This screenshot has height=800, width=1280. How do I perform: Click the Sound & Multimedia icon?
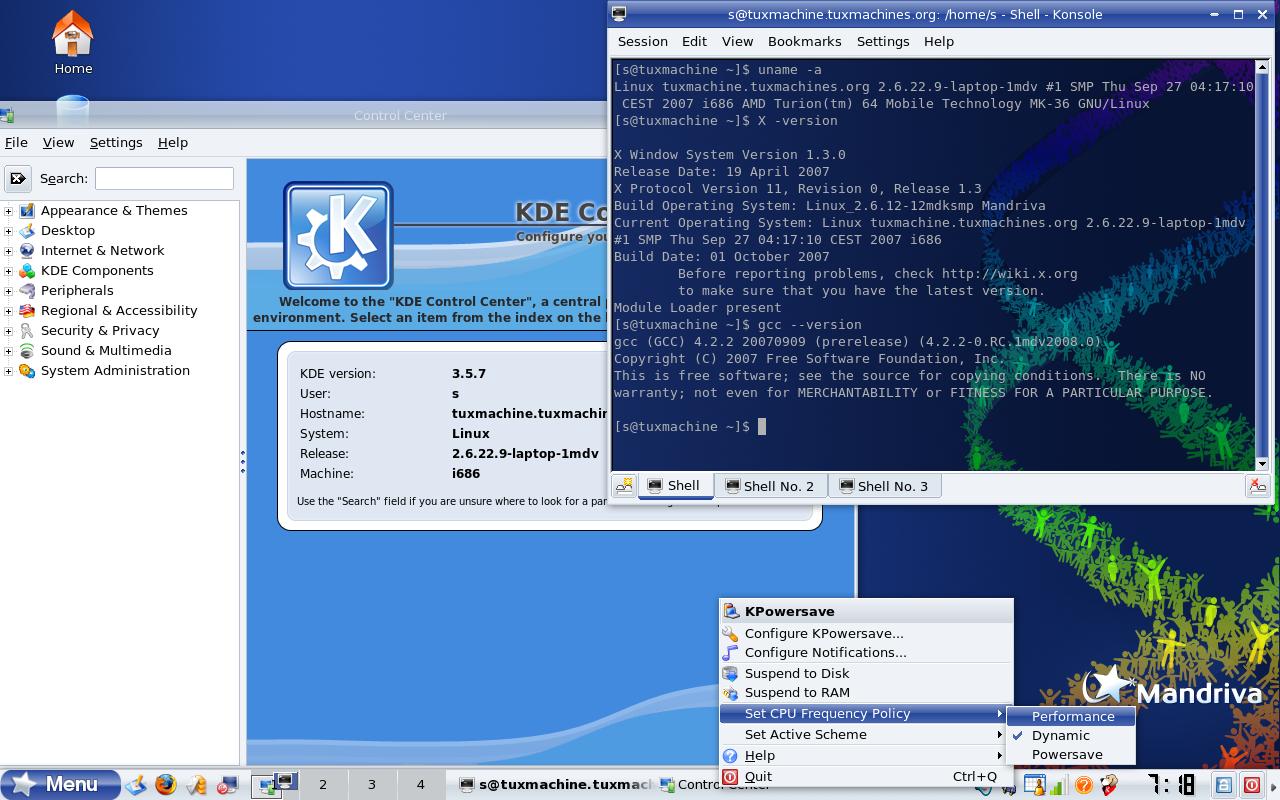[x=27, y=351]
